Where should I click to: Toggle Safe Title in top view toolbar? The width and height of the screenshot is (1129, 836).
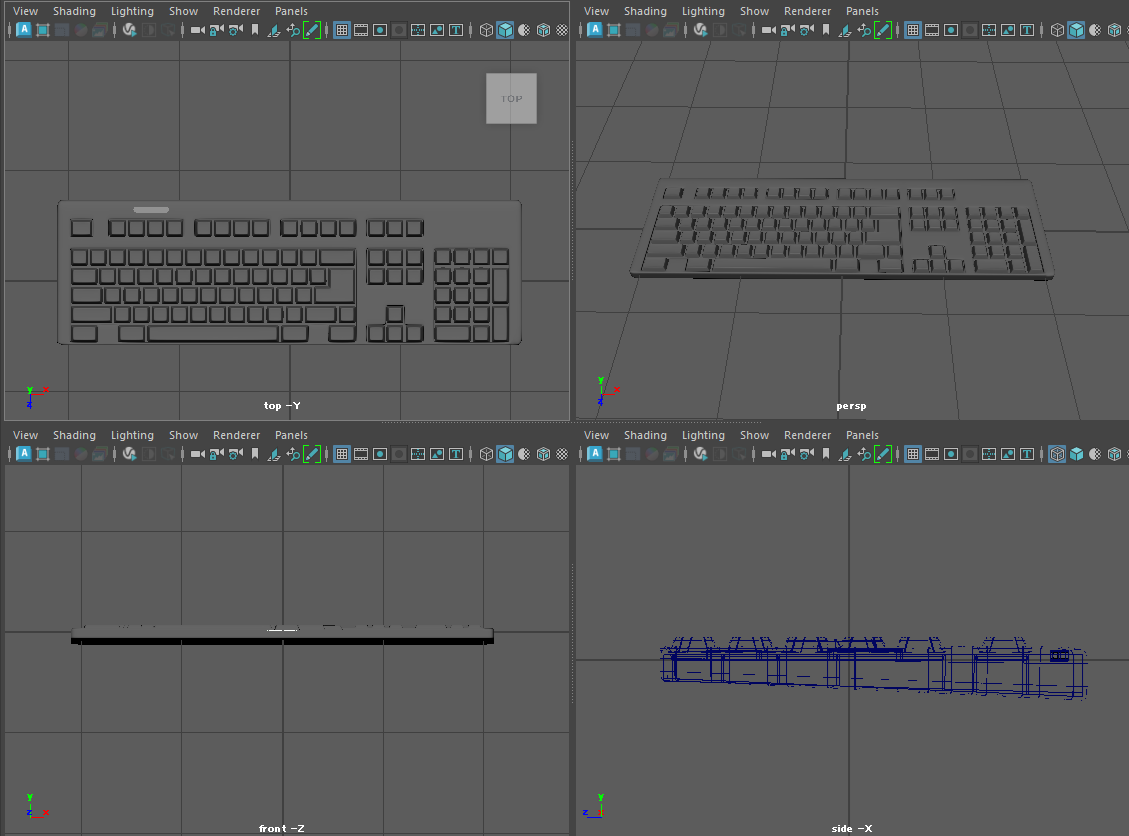click(x=456, y=30)
